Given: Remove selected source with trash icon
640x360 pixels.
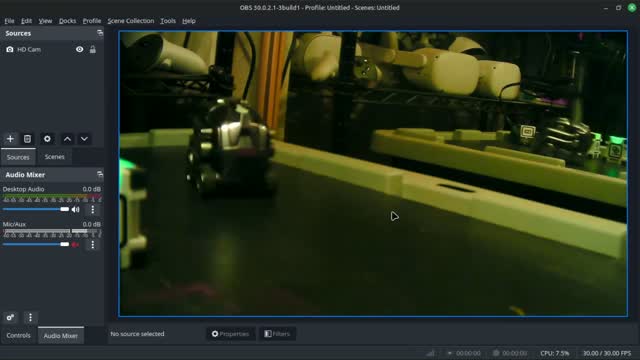Looking at the screenshot, I should pyautogui.click(x=27, y=139).
